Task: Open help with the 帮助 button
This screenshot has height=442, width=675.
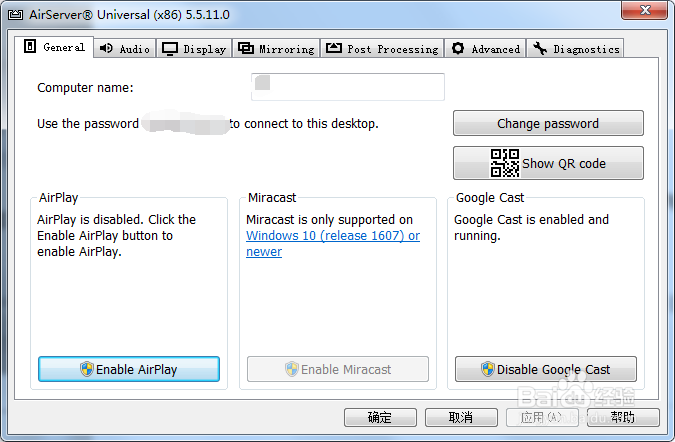Action: pyautogui.click(x=622, y=417)
